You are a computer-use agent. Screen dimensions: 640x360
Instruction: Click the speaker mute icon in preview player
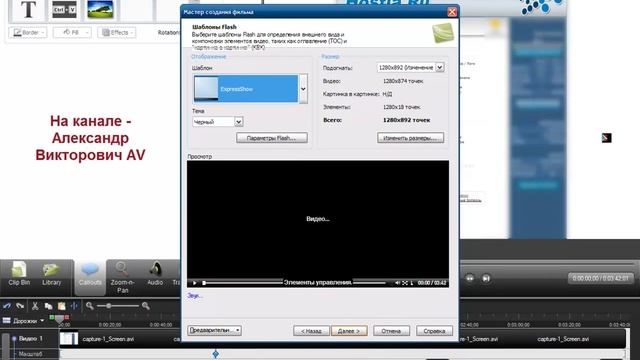pos(397,283)
